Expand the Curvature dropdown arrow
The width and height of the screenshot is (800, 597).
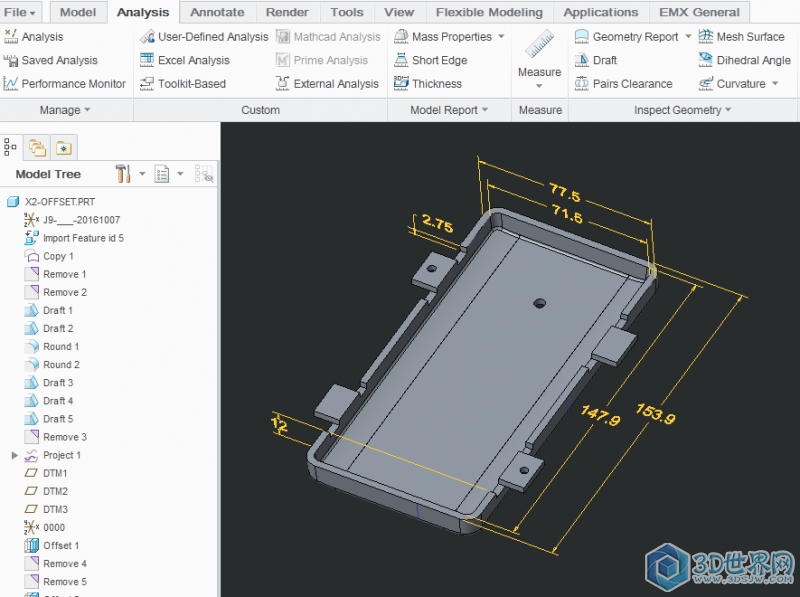pos(775,83)
